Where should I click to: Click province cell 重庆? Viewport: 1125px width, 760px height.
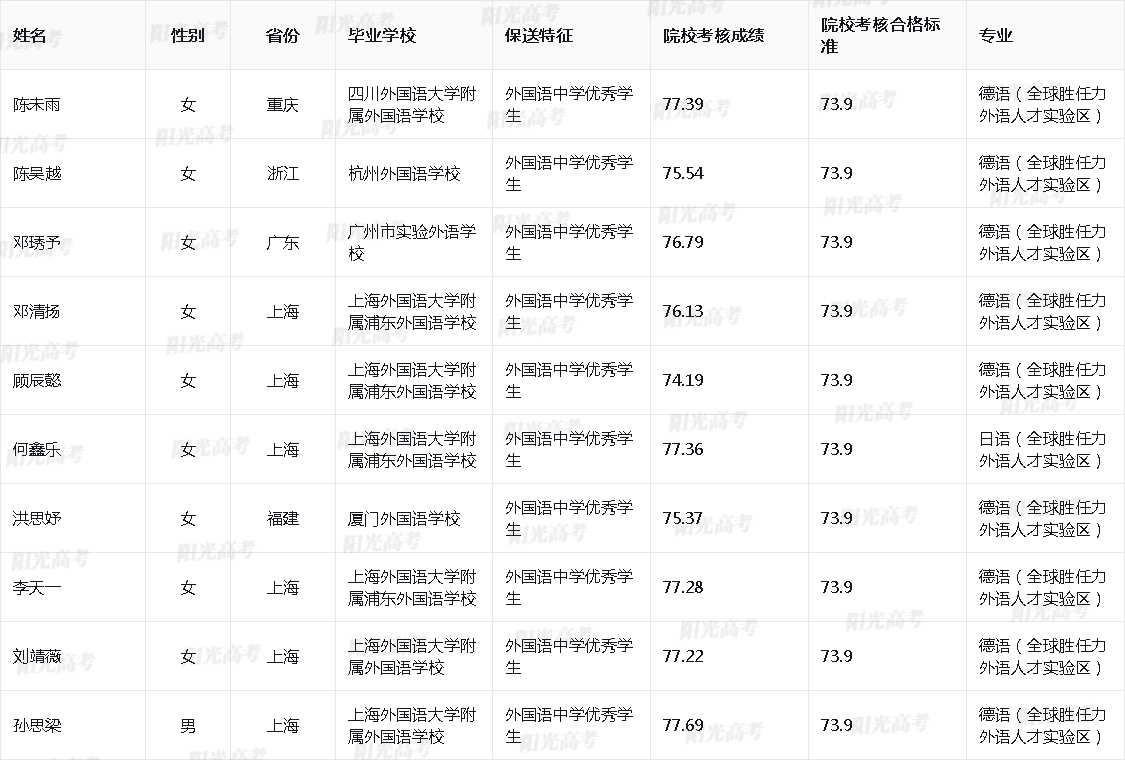283,105
